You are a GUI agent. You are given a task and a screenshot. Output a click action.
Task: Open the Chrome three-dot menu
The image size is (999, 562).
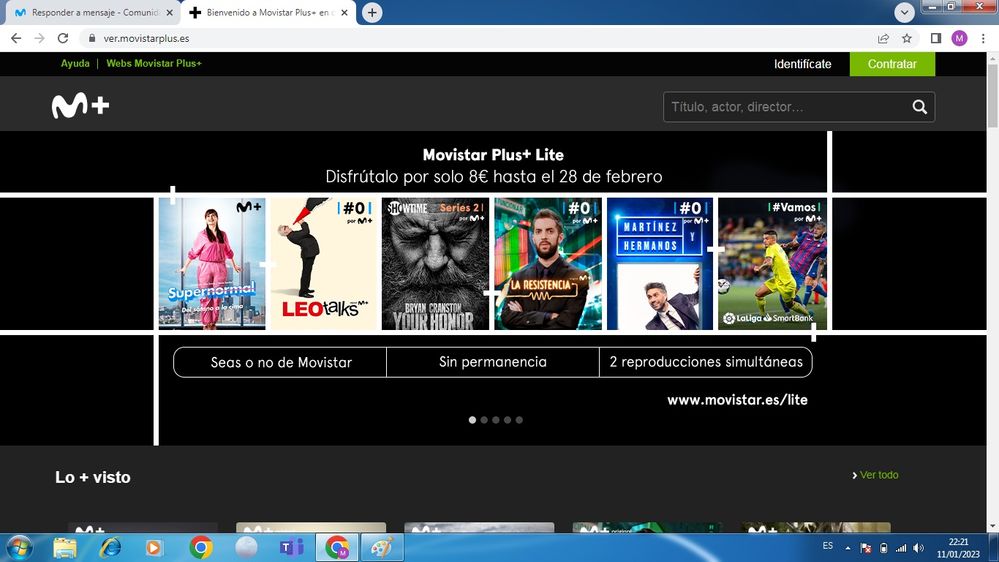click(982, 38)
